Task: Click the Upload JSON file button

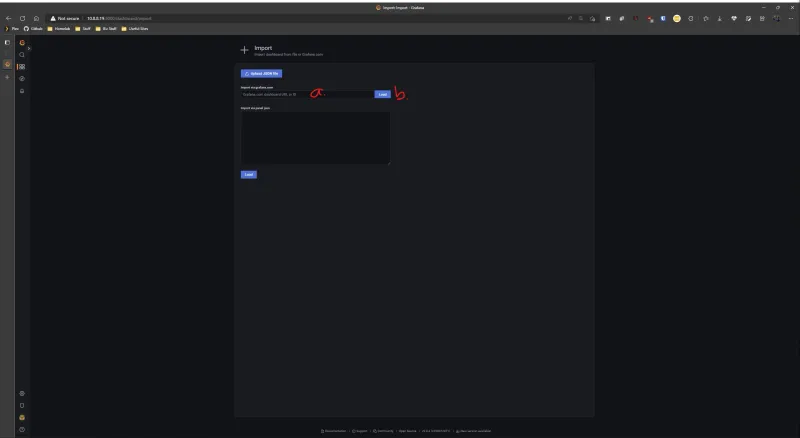Action: (261, 74)
